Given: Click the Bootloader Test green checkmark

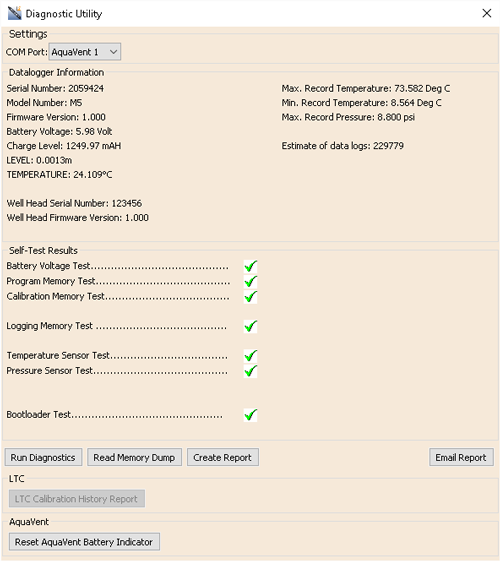Looking at the screenshot, I should tap(250, 415).
